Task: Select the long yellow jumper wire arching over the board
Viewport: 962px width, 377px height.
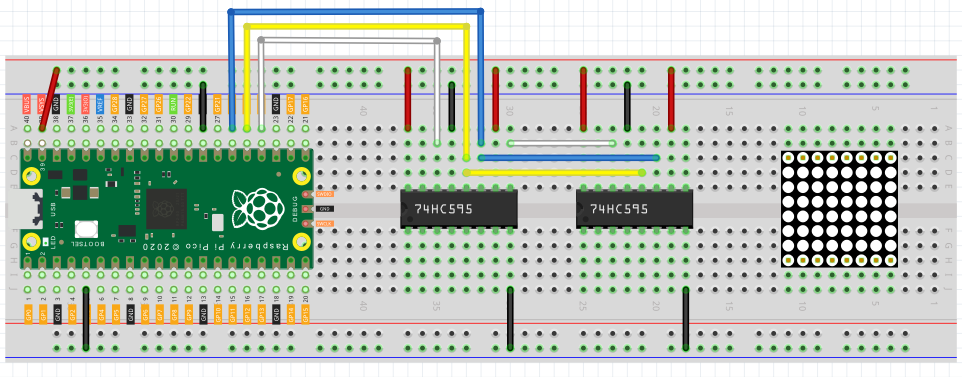Action: [356, 26]
